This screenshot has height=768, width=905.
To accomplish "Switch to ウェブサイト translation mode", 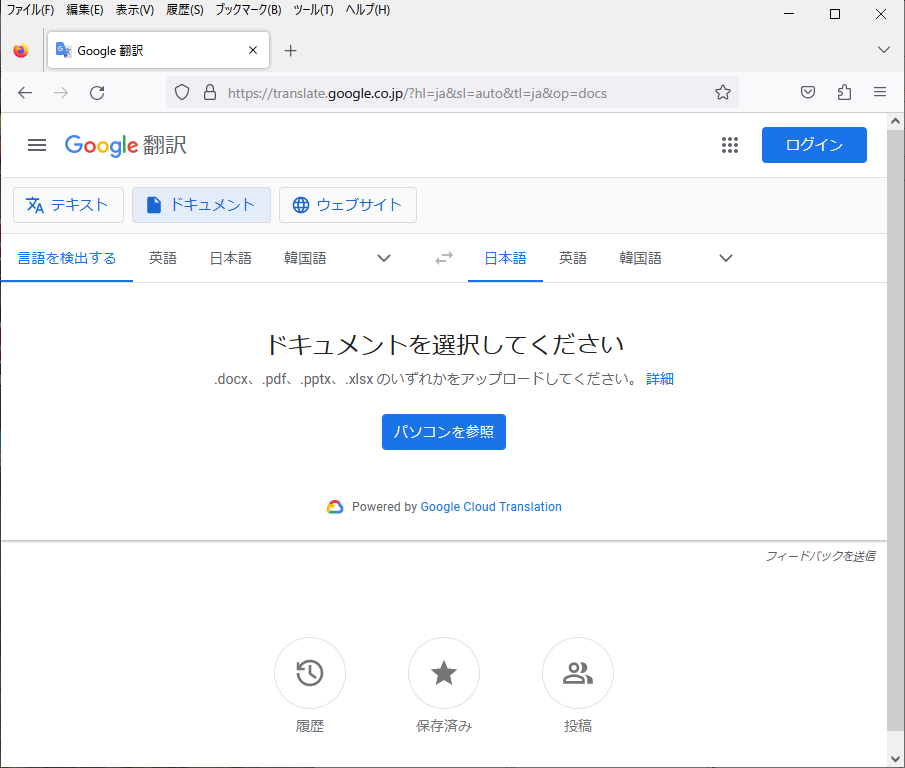I will 347,205.
